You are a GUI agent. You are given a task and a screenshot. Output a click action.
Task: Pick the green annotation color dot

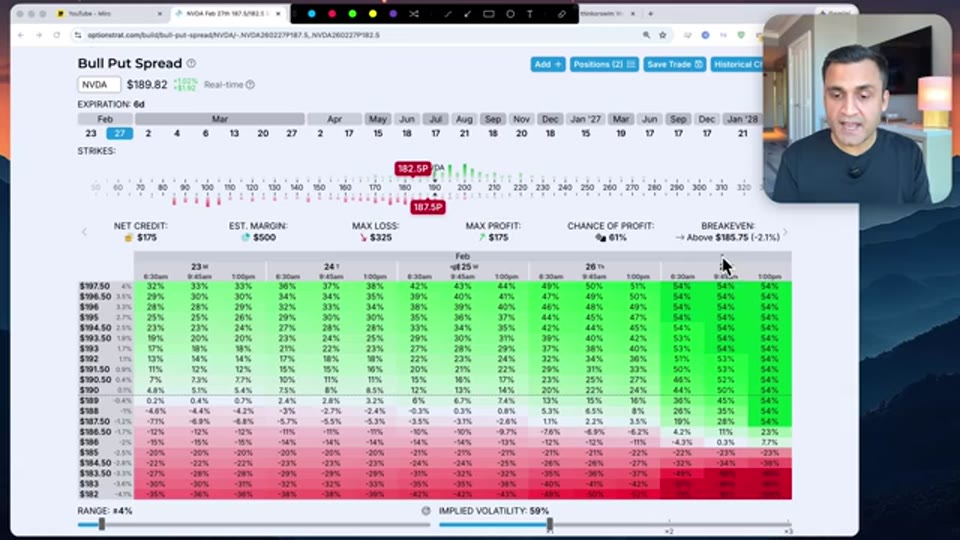coord(352,13)
